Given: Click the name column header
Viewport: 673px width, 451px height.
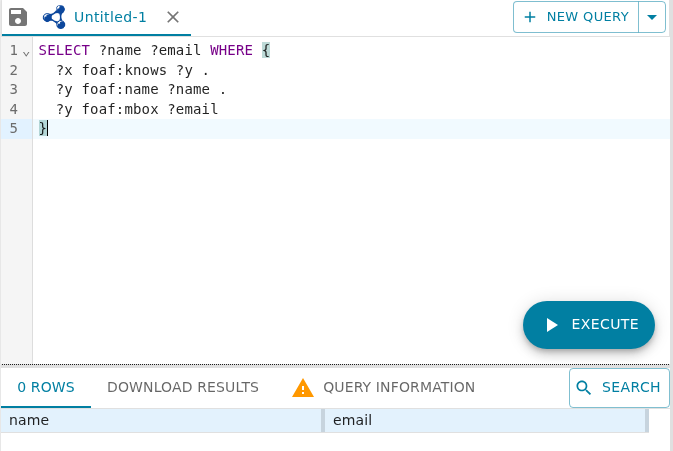Looking at the screenshot, I should pyautogui.click(x=161, y=420).
